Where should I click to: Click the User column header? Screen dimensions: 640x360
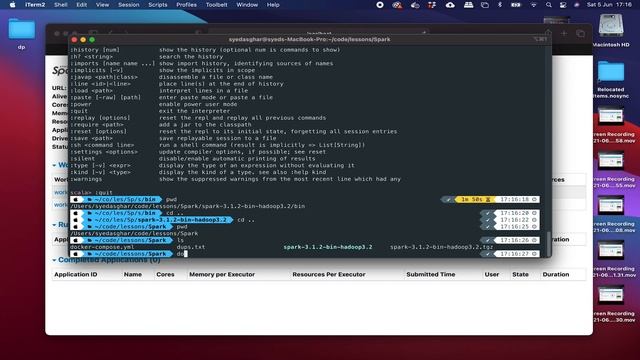[492, 274]
